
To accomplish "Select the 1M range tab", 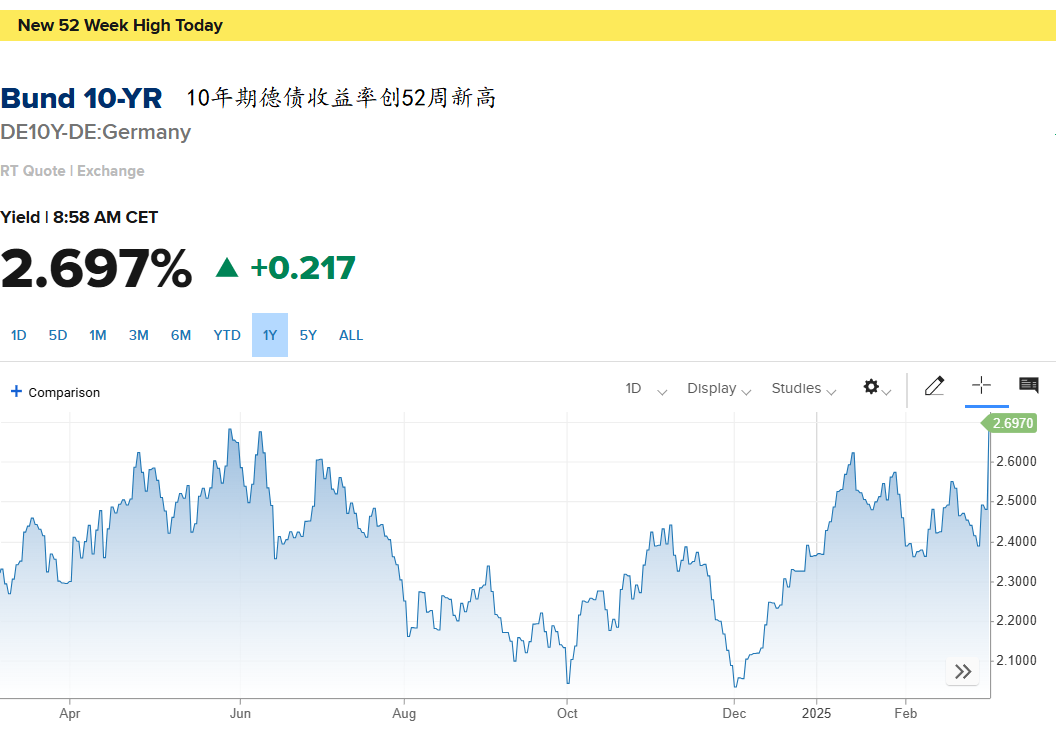I will (x=98, y=335).
